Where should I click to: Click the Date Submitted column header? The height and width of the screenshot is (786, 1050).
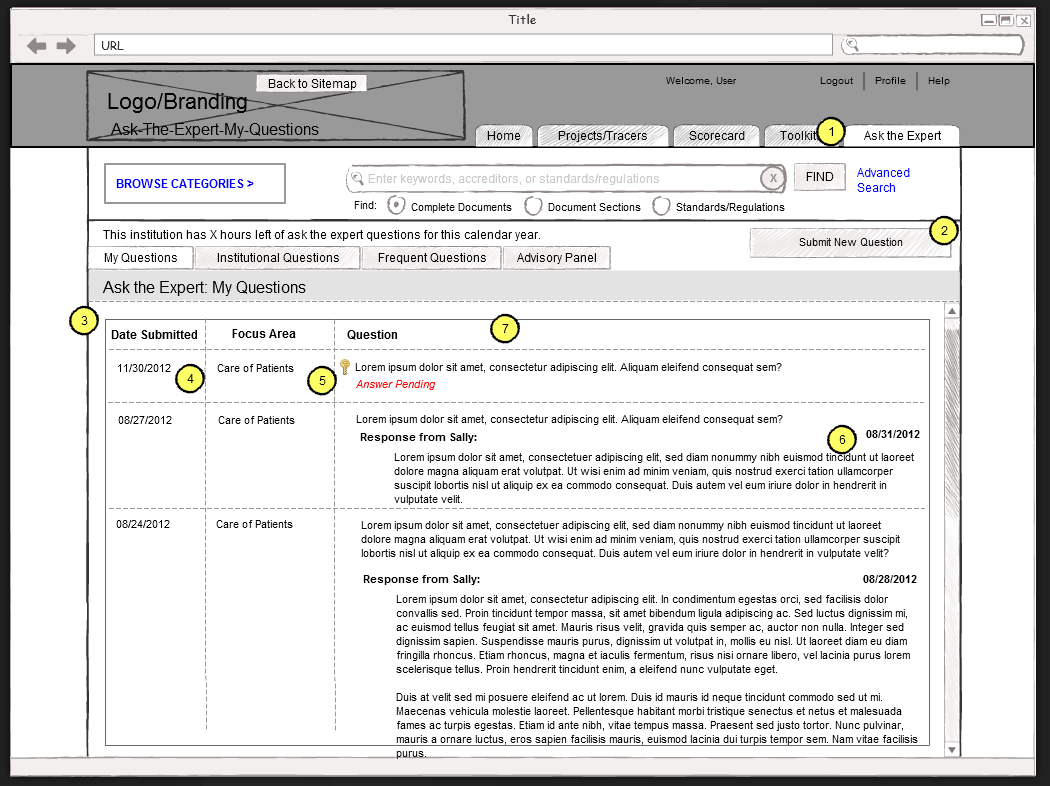pyautogui.click(x=154, y=335)
